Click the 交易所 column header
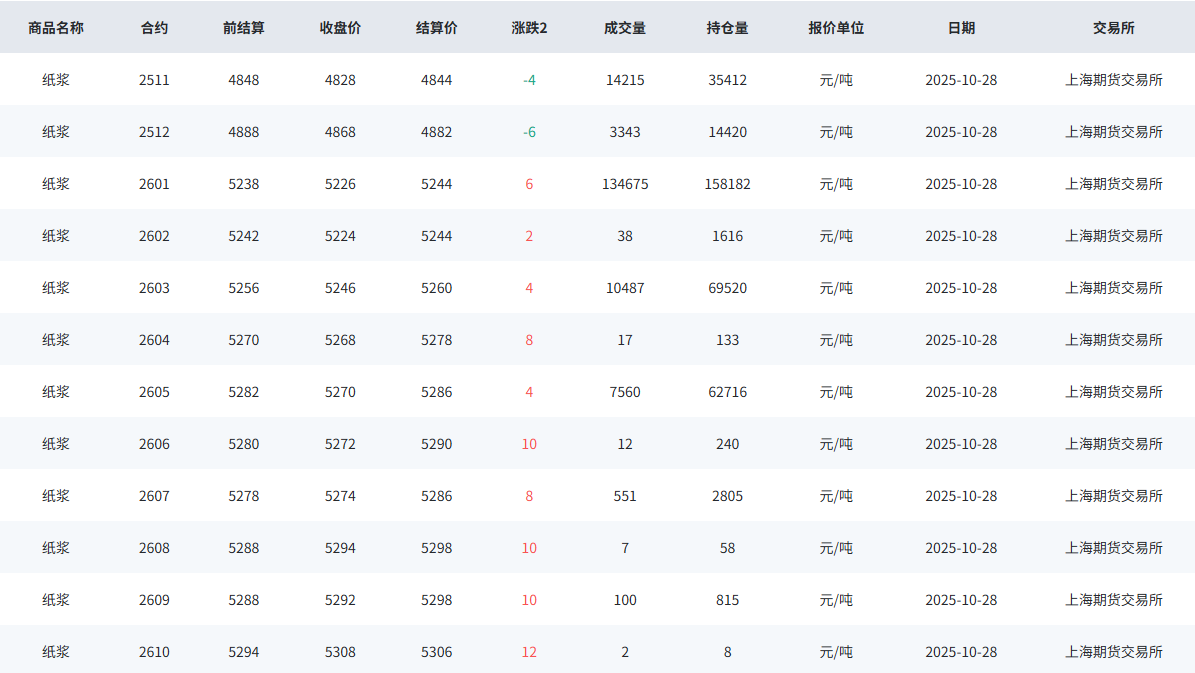 [1113, 28]
